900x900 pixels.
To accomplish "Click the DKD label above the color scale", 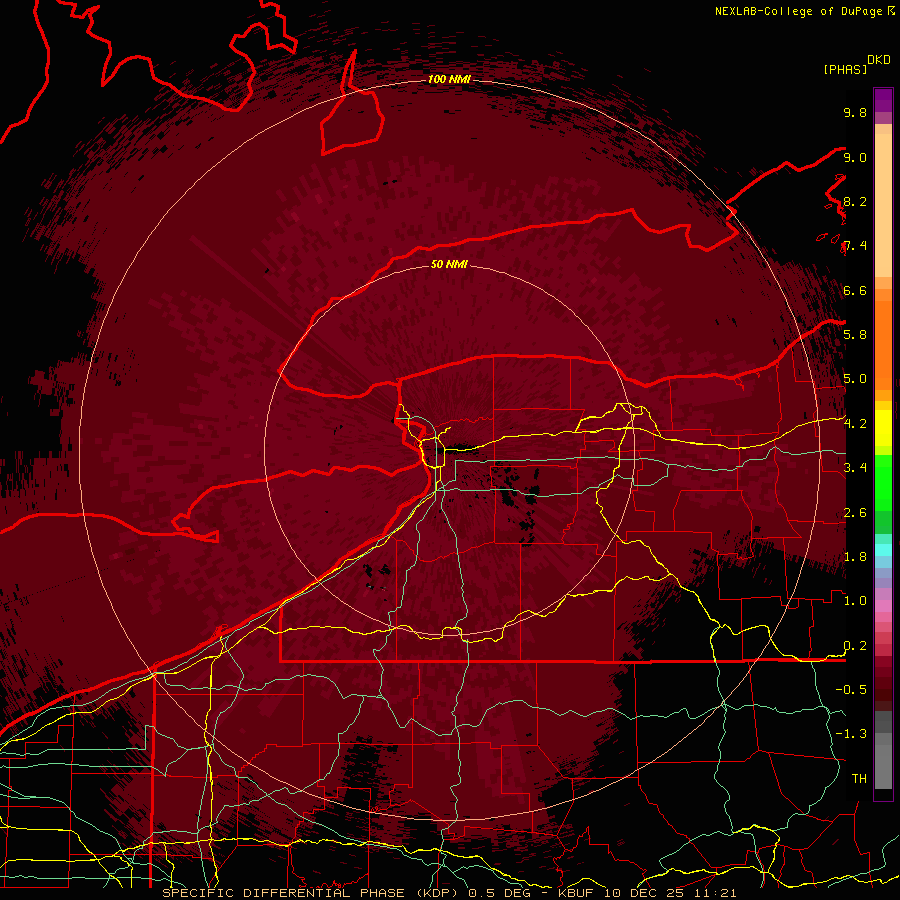I will [x=878, y=60].
